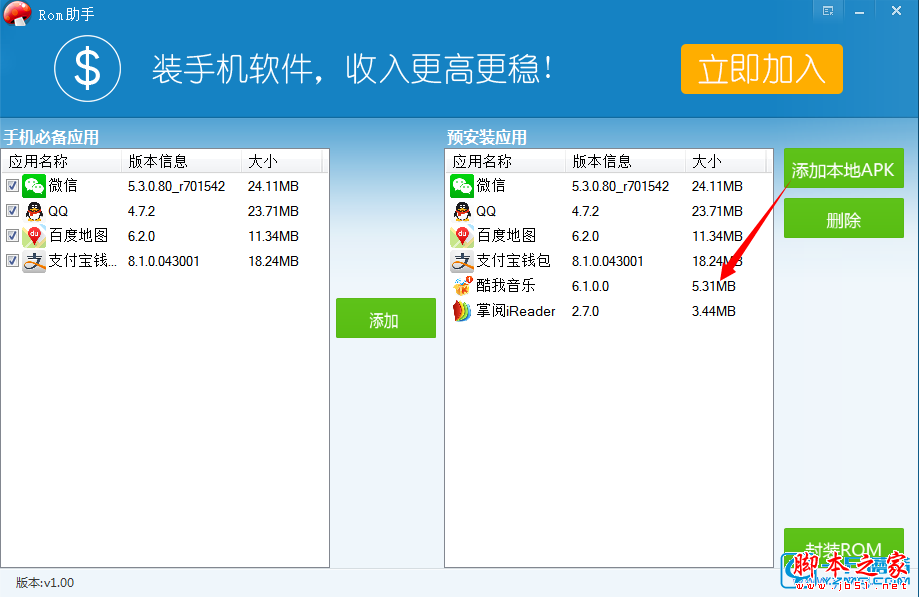Click size 24.11MB in the left list
Viewport: 919px width, 597px height.
point(273,186)
